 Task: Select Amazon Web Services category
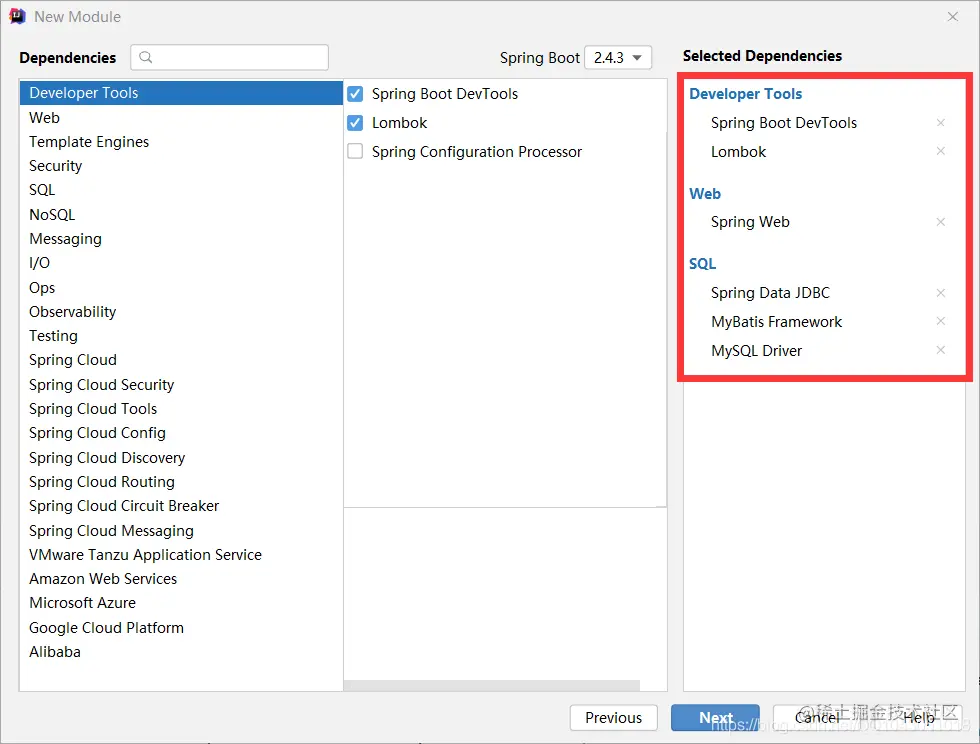point(181,579)
